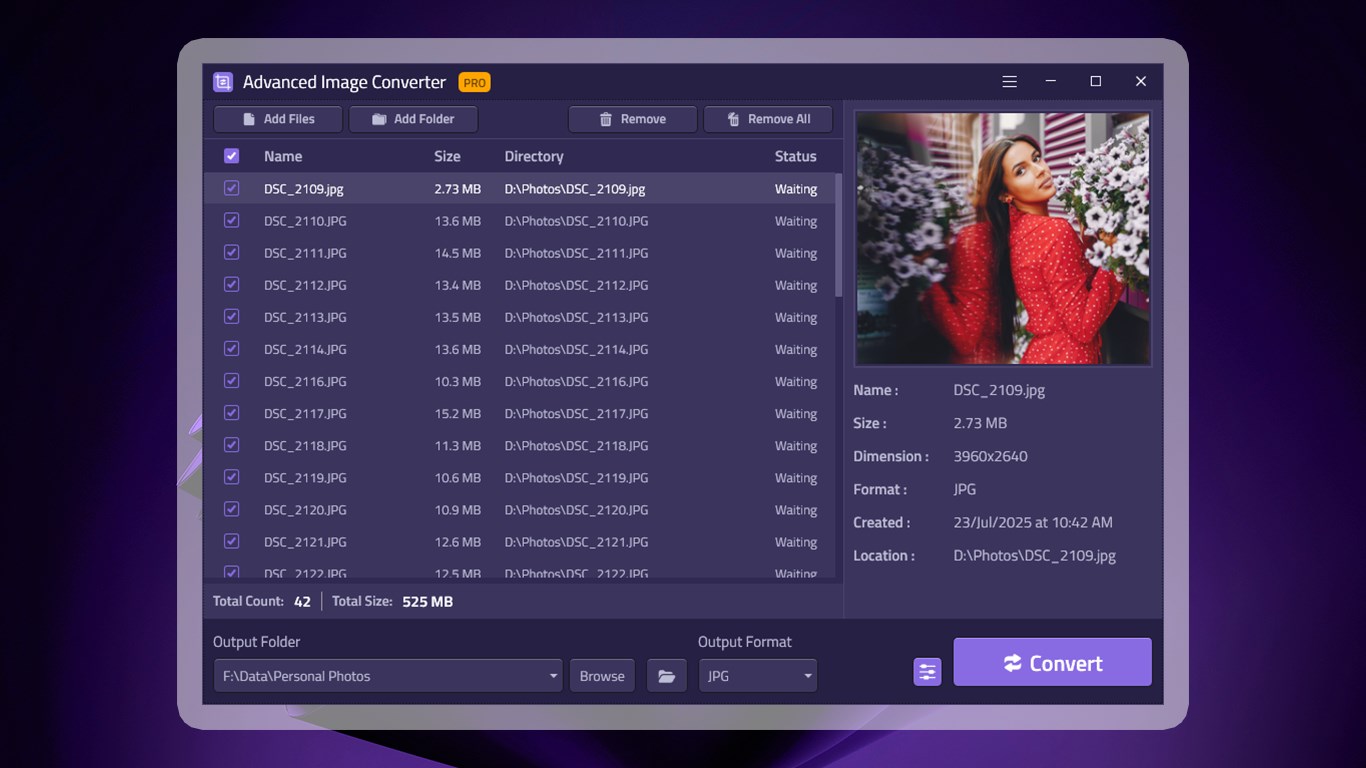
Task: Uncheck DSC_2110.JPG checkbox
Action: click(x=231, y=220)
